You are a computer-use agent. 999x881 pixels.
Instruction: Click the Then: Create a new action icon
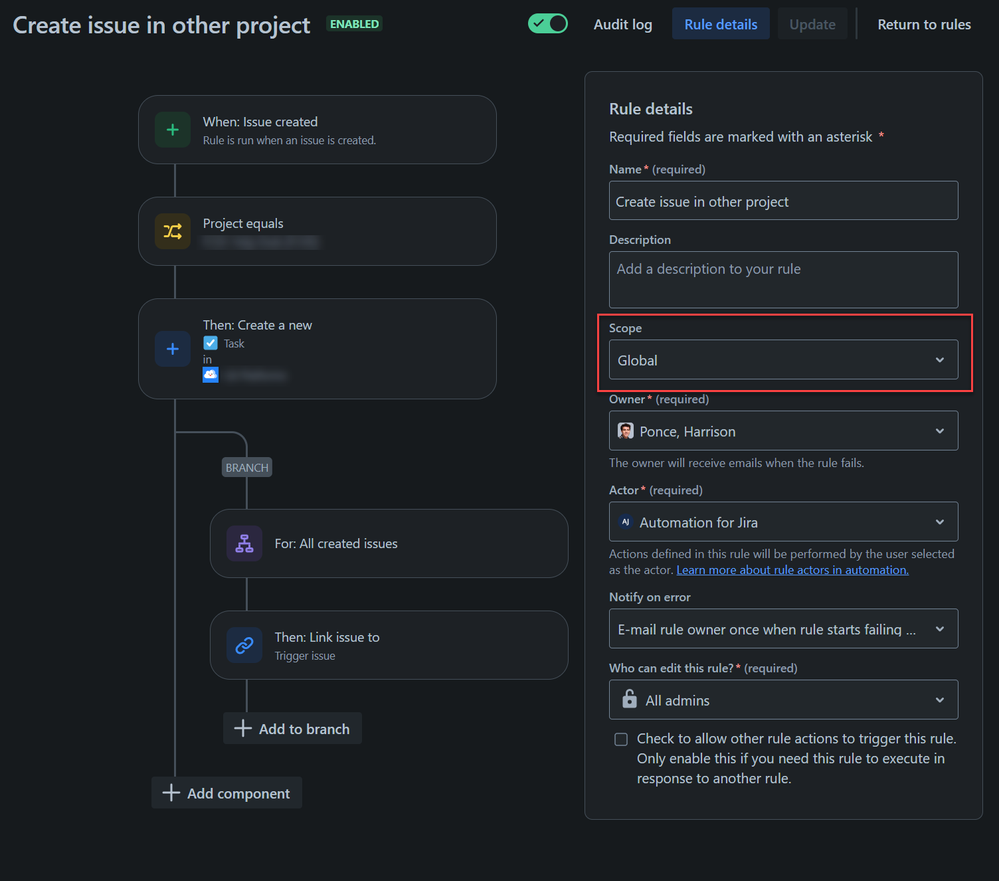(x=172, y=348)
